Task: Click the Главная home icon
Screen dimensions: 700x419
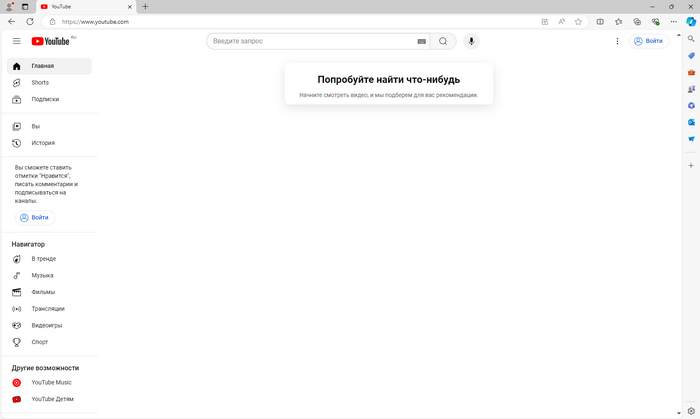Action: (17, 66)
